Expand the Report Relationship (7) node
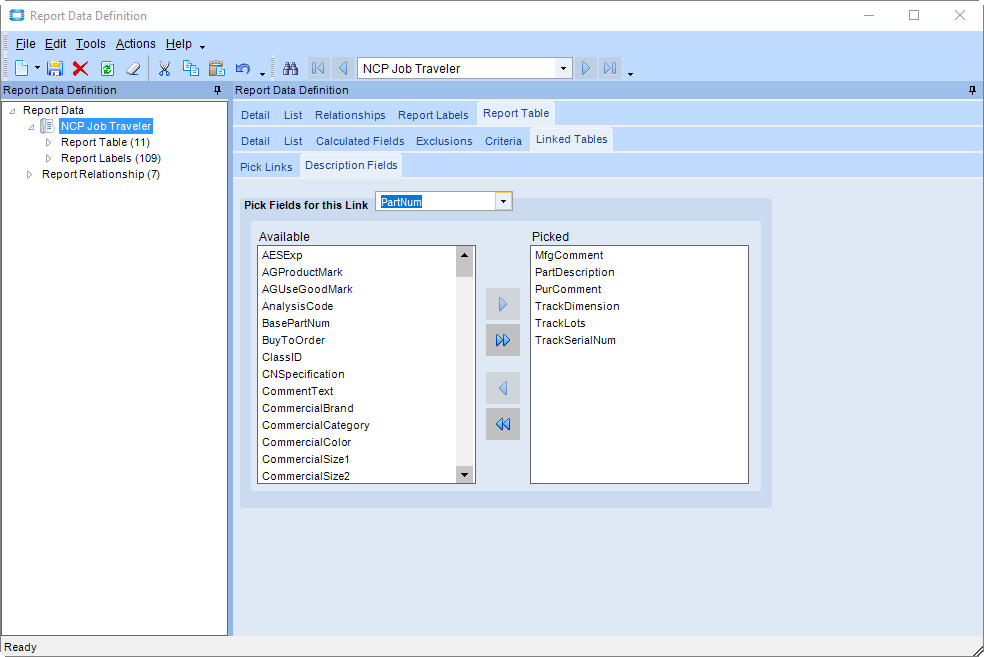The height and width of the screenshot is (657, 984). coord(29,175)
